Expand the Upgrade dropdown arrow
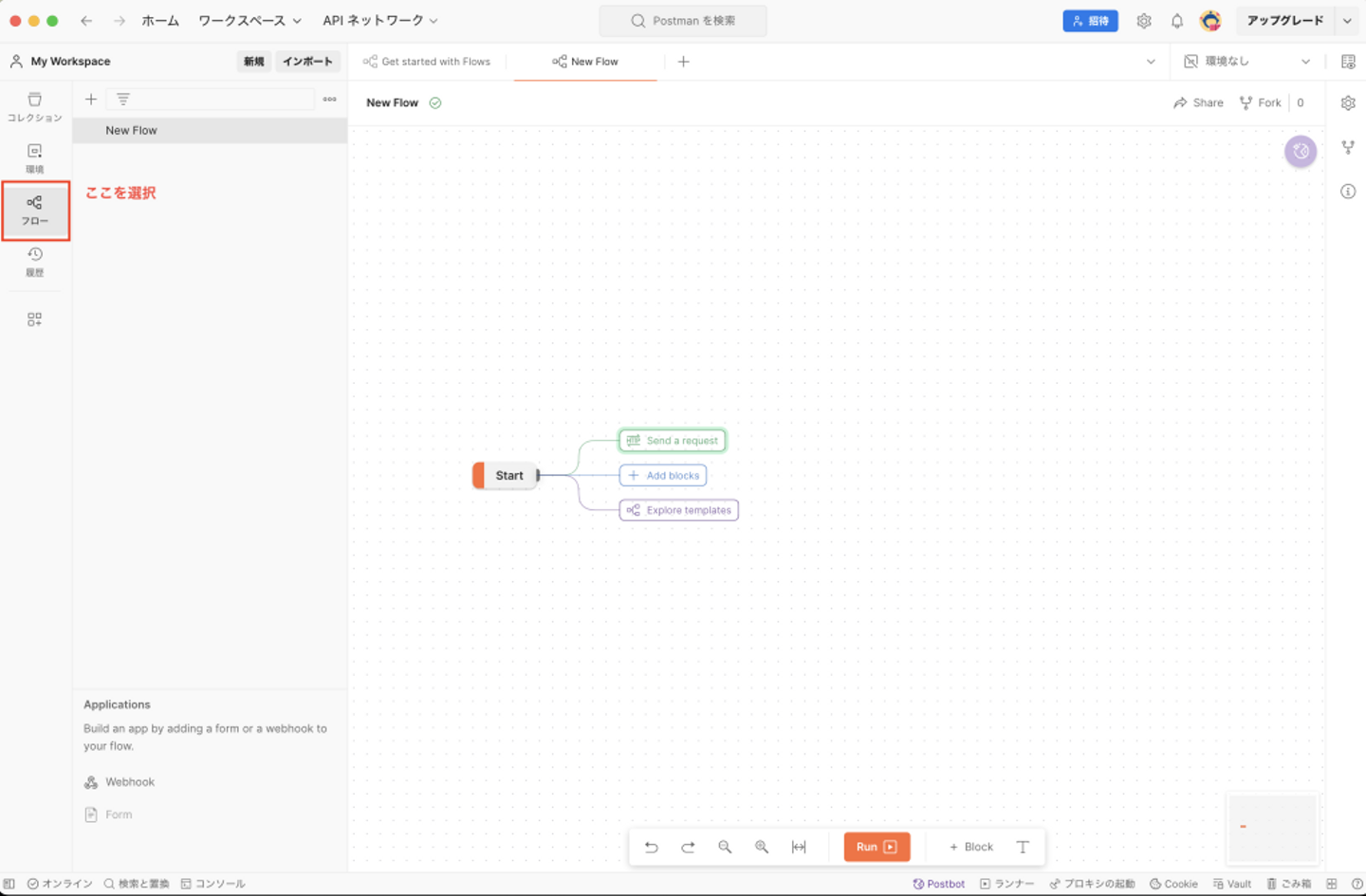Screen dimensions: 1366x896 click(1347, 21)
